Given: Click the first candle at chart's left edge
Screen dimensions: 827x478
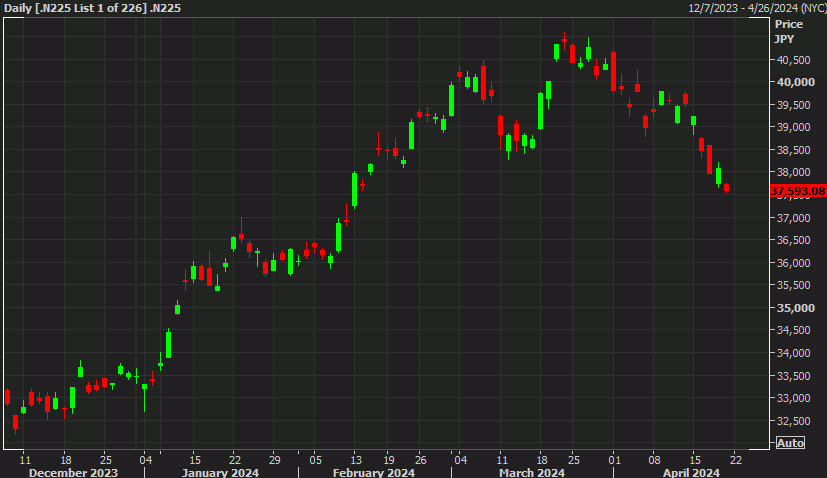Looking at the screenshot, I should [x=7, y=396].
